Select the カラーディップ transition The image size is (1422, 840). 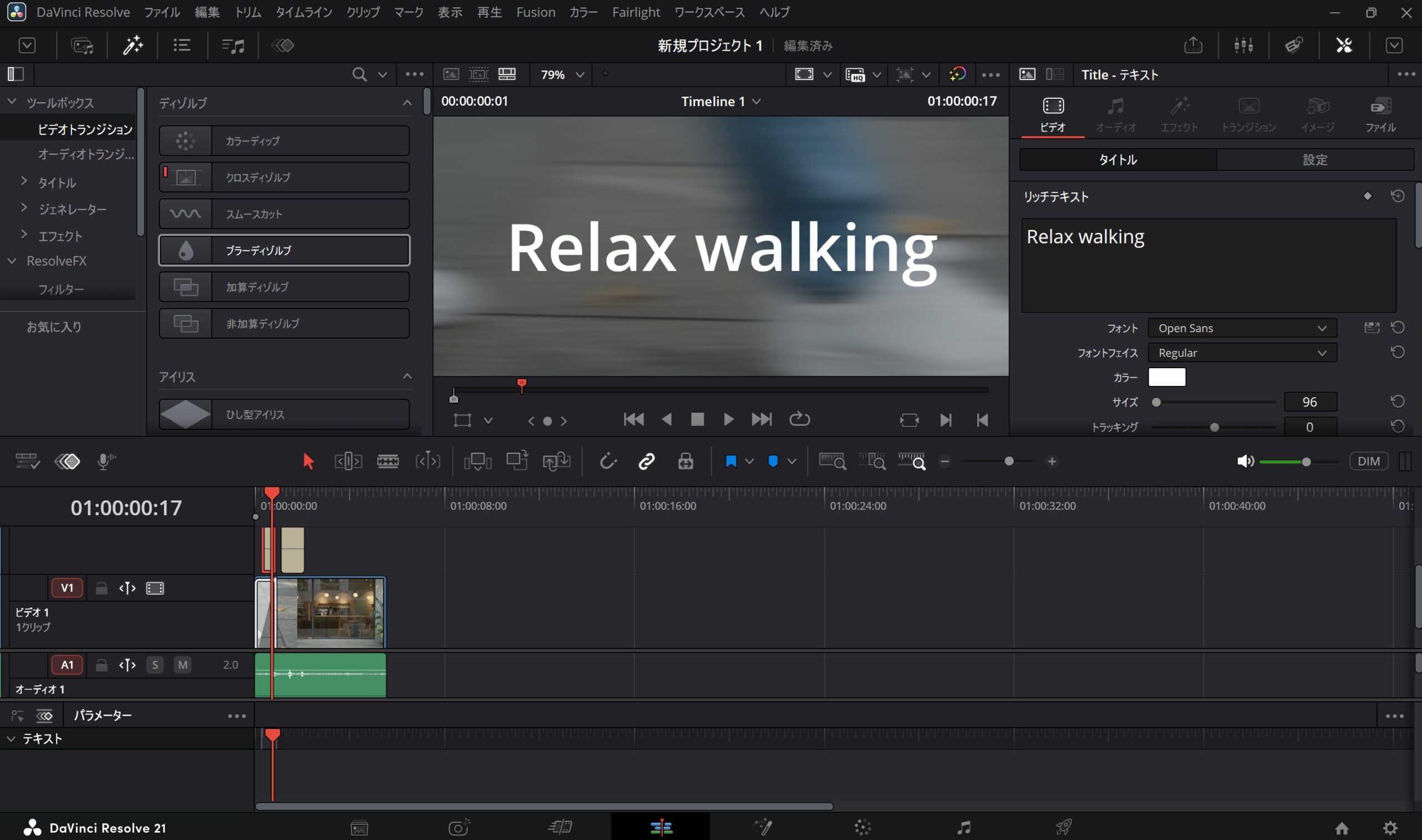[284, 141]
